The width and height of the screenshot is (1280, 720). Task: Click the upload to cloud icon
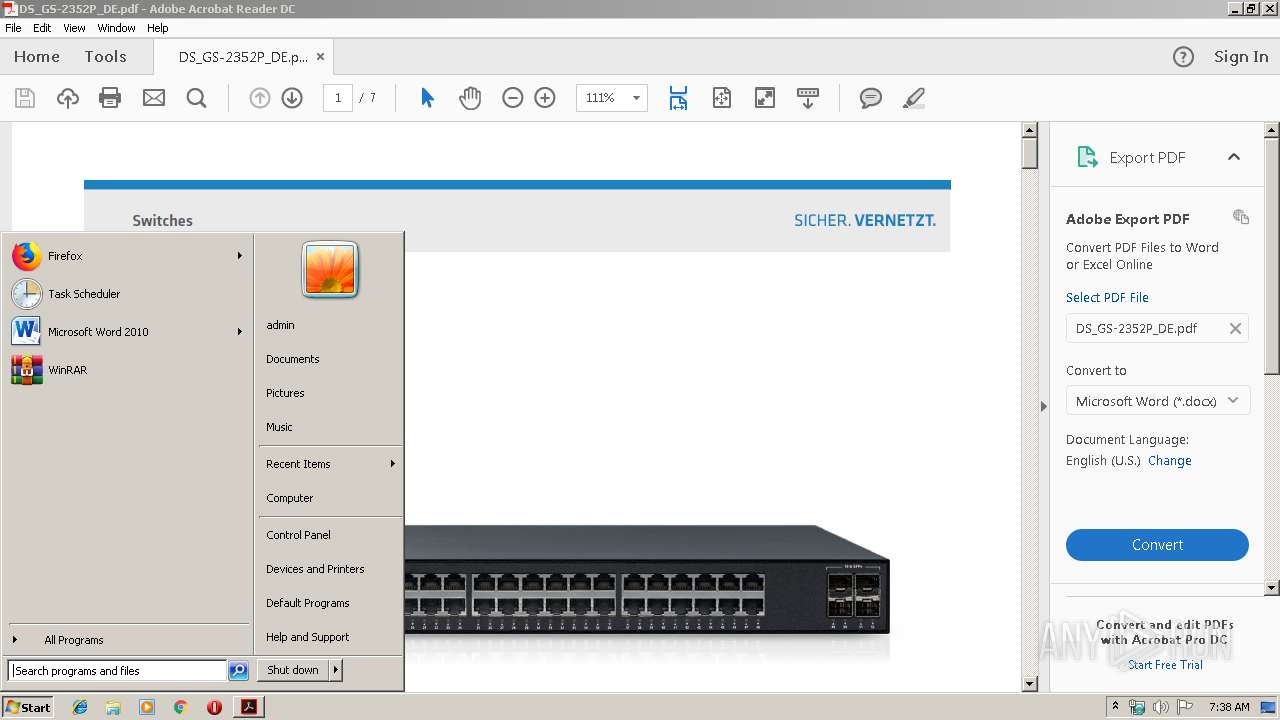(68, 98)
